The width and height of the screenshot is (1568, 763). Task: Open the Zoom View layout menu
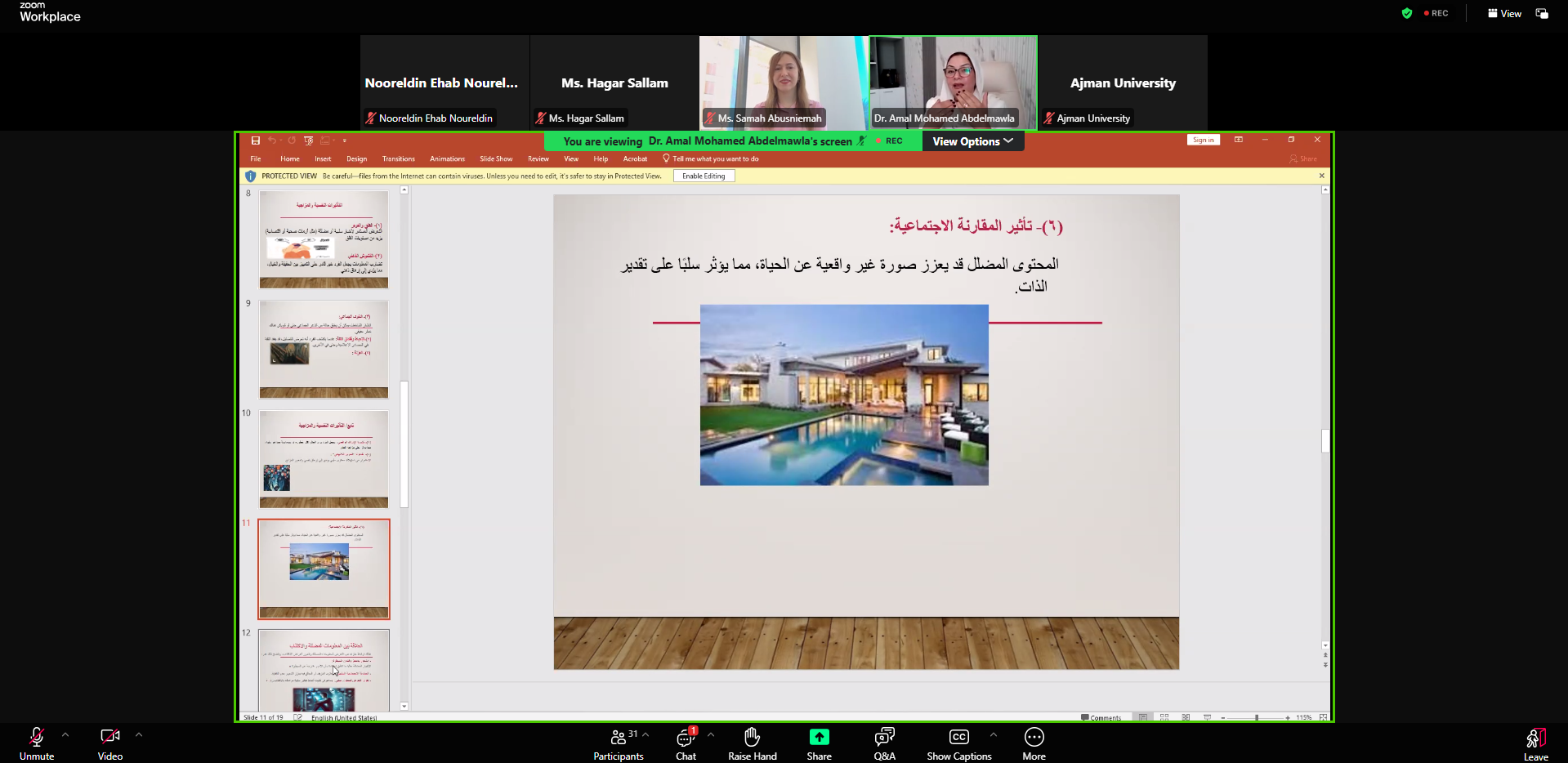pyautogui.click(x=1504, y=13)
